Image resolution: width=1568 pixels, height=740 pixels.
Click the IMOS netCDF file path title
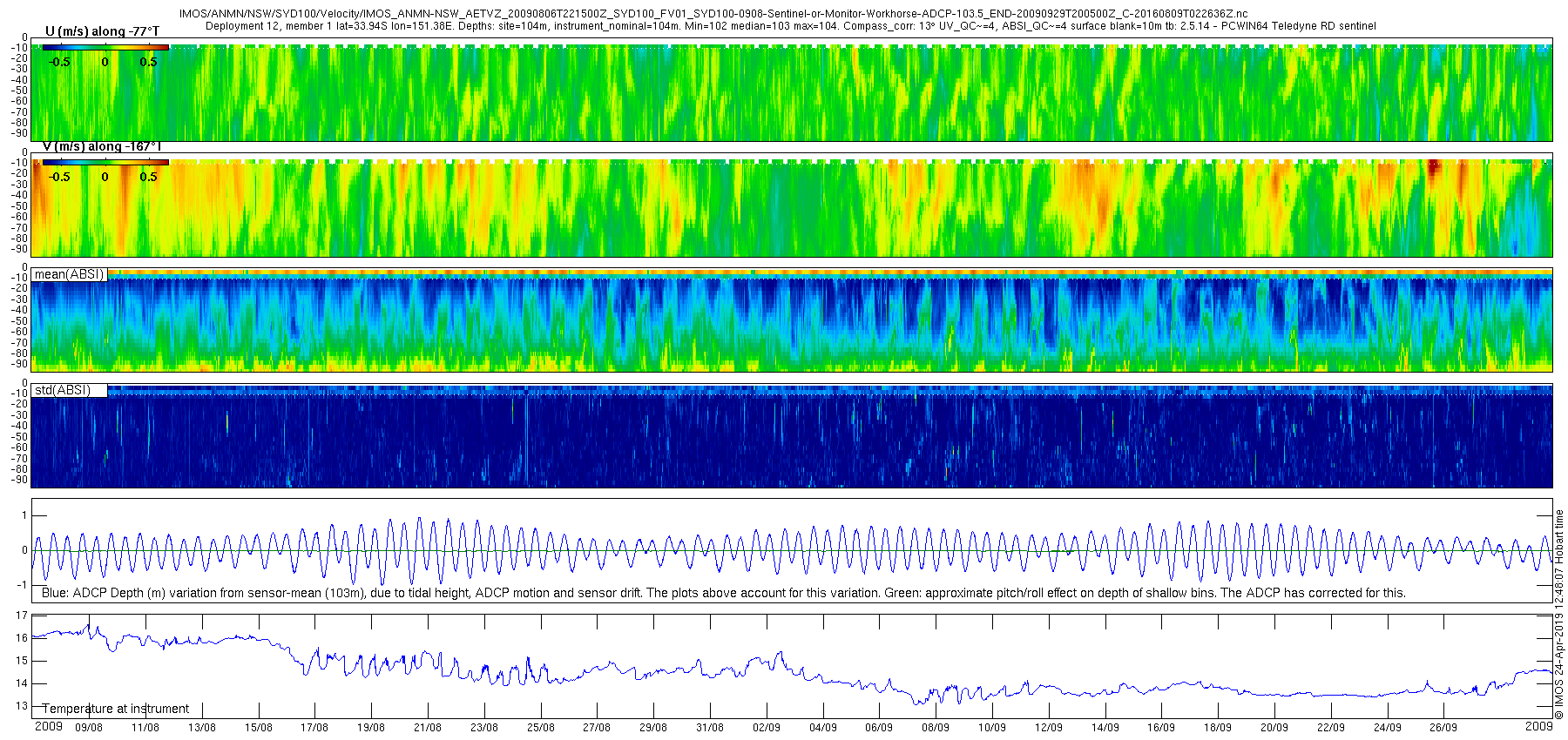tap(713, 14)
